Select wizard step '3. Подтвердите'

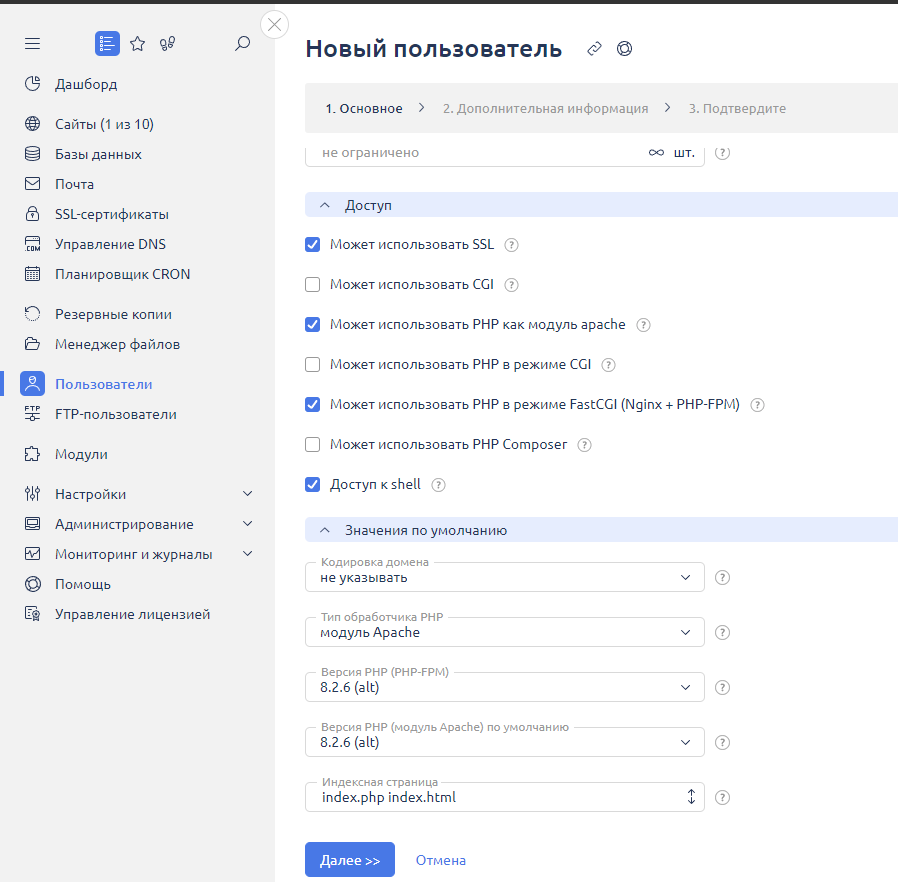pyautogui.click(x=737, y=108)
